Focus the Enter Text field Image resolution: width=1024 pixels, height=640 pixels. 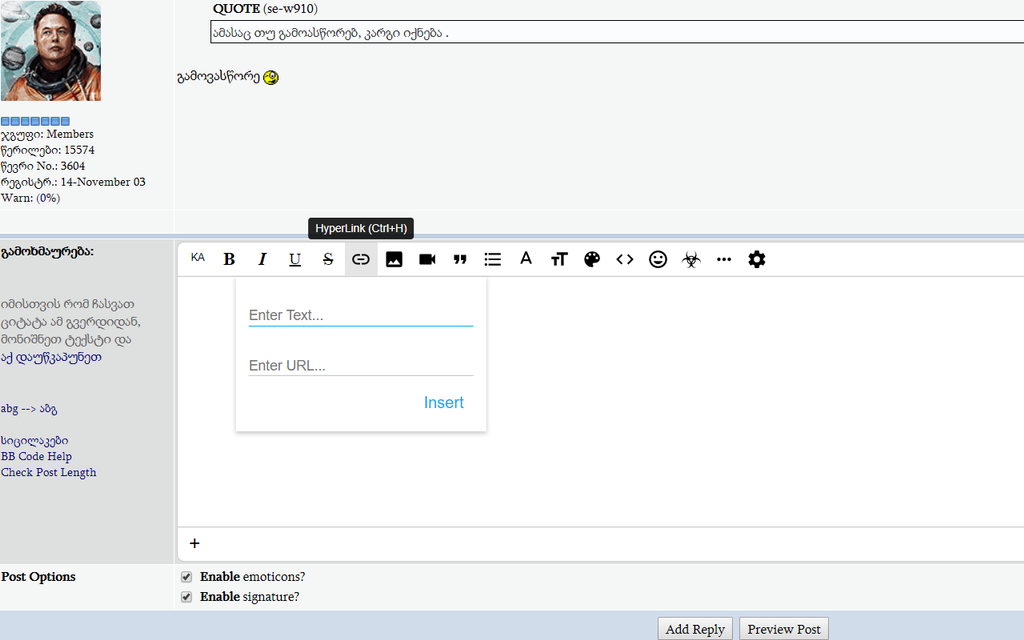point(360,315)
